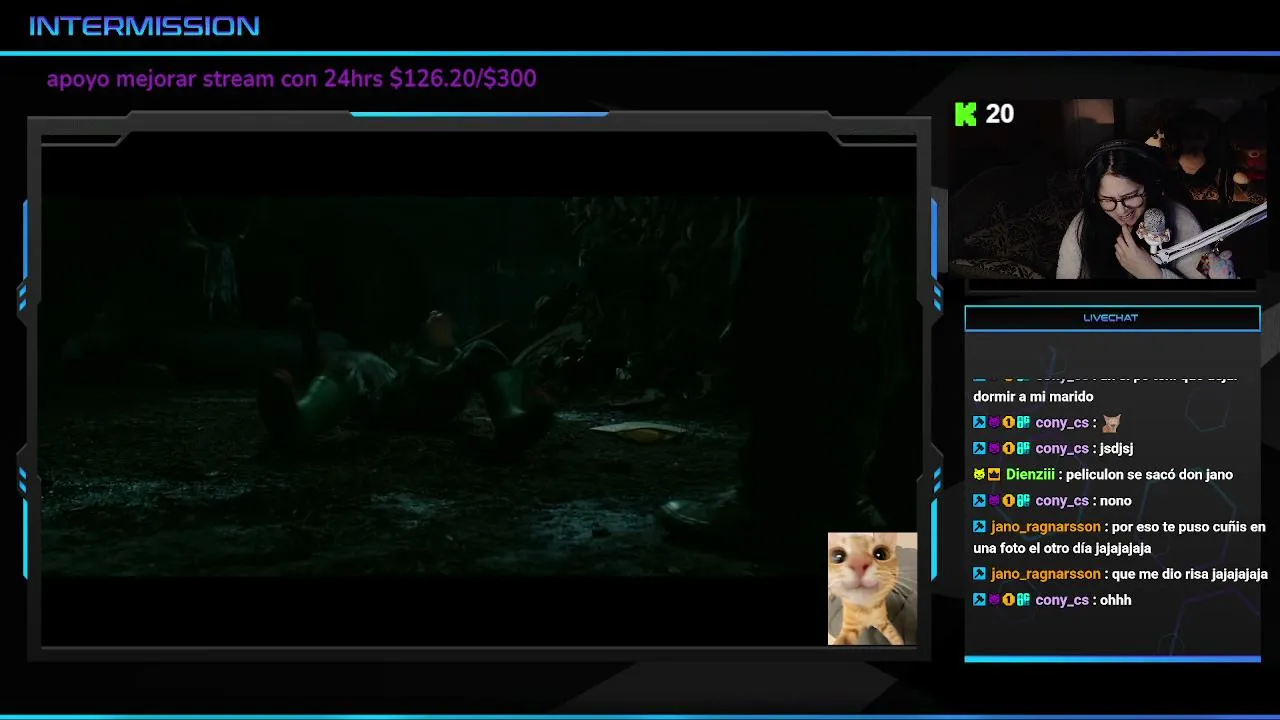
Task: Click the gold number 1 badge on cony_cs's cat emote message
Action: point(1008,423)
